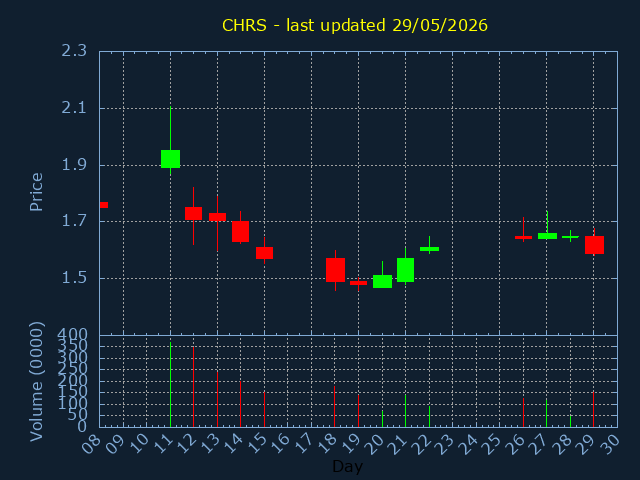Click the red volume bar on day 18
This screenshot has height=480, width=640.
pos(334,407)
